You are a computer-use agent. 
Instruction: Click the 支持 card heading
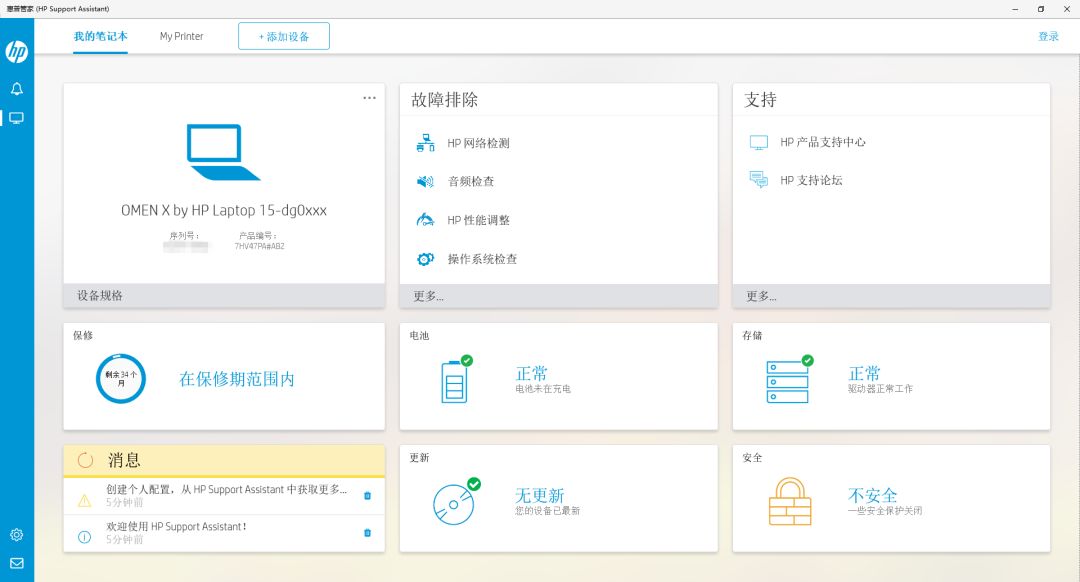point(760,100)
